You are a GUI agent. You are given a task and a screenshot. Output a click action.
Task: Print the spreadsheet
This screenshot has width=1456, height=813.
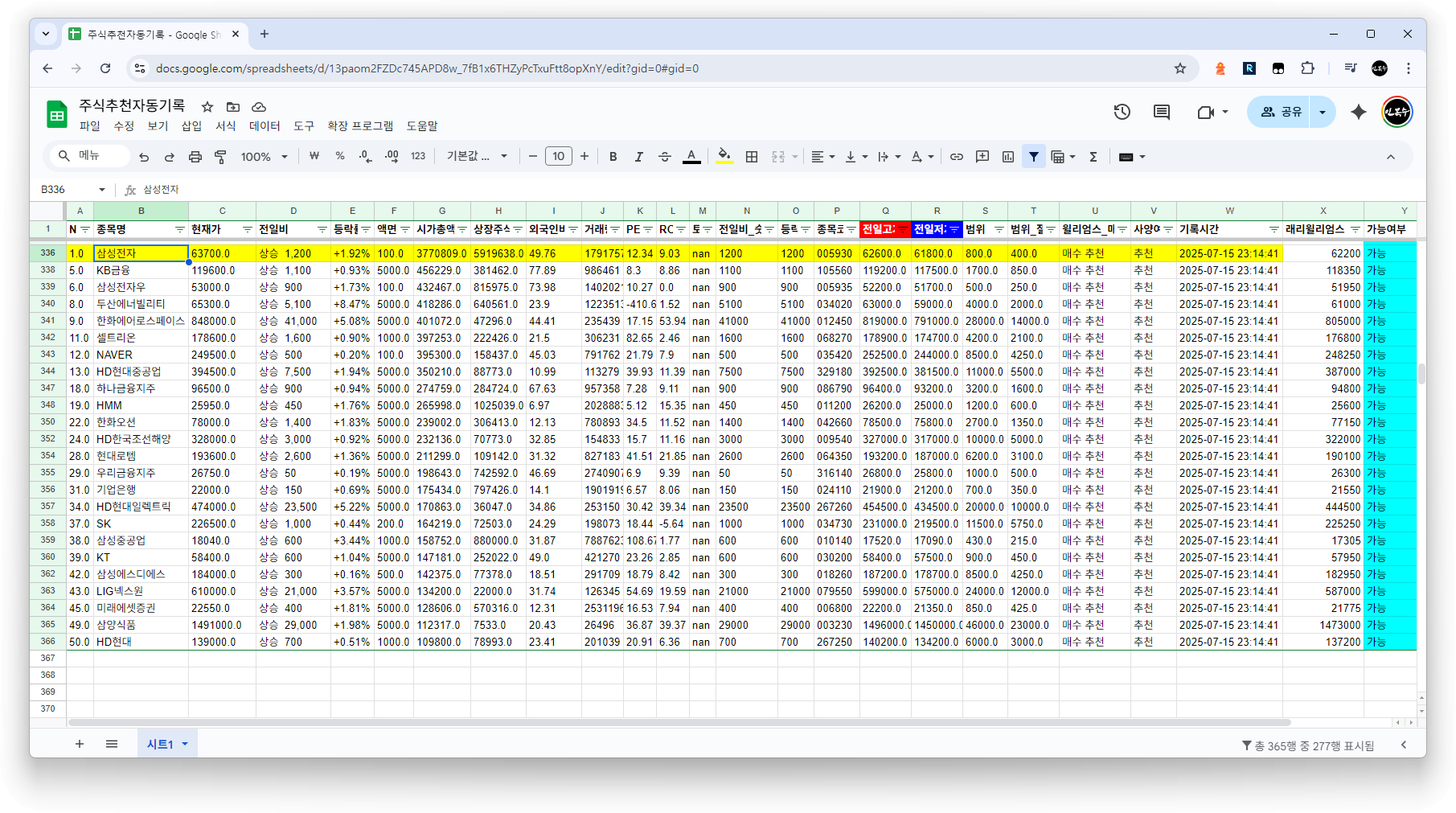coord(195,157)
